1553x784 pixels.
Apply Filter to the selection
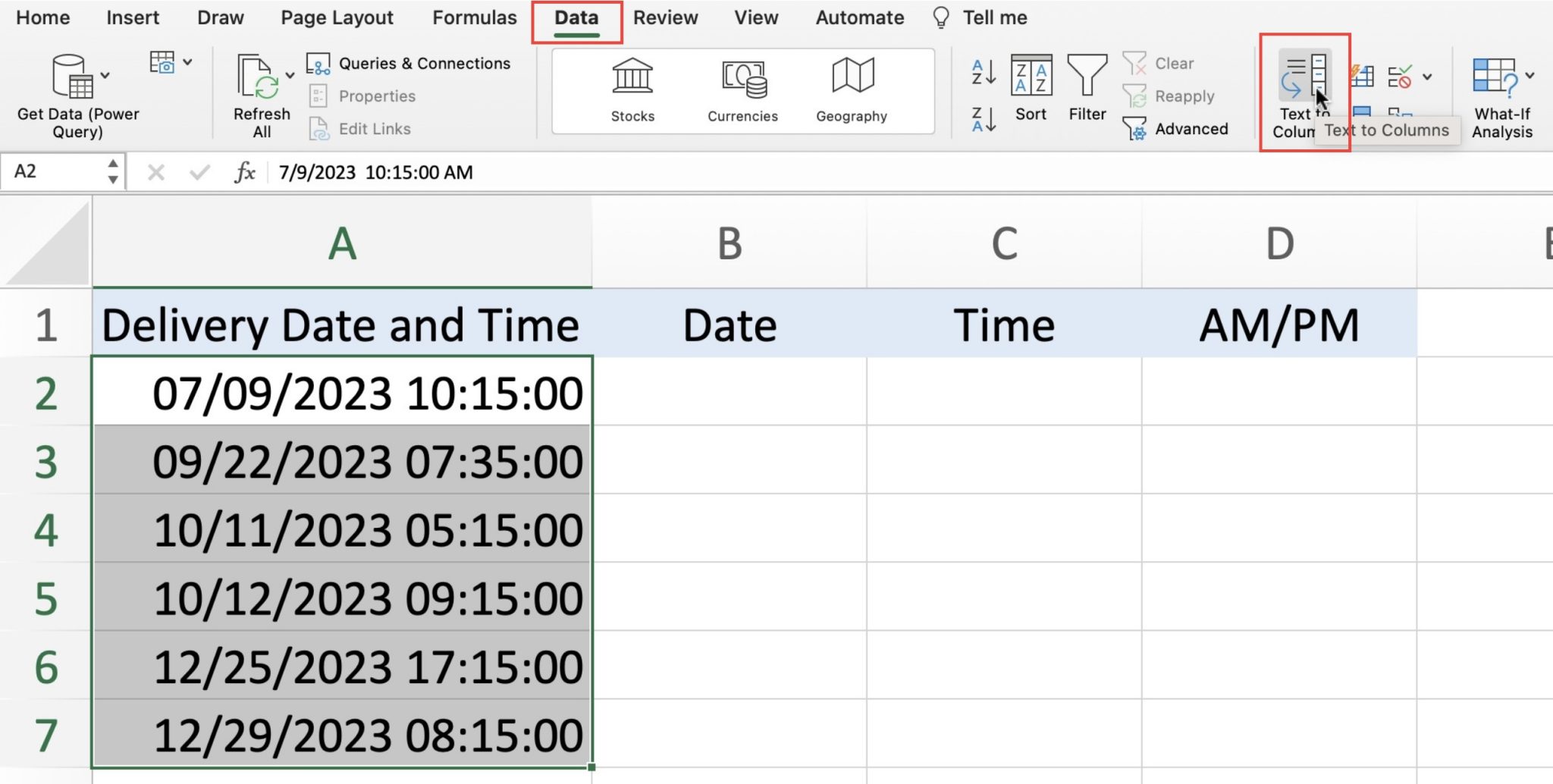click(x=1087, y=87)
